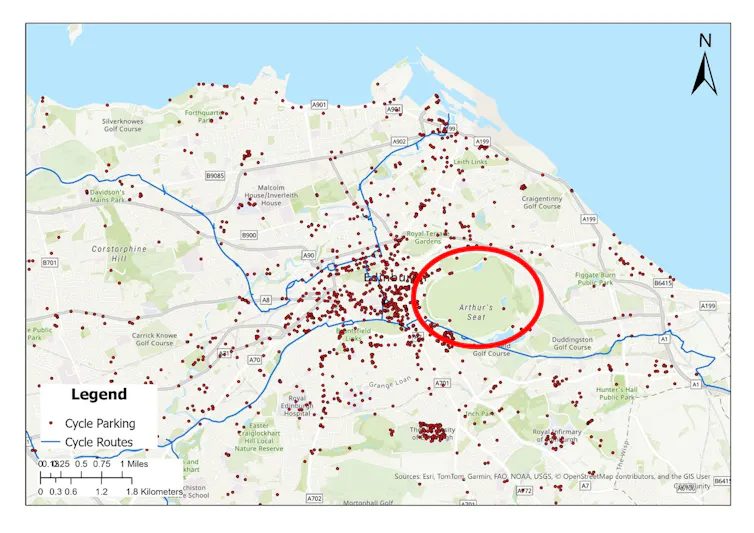This screenshot has height=533, width=754.
Task: Select the A772 road shield
Action: point(524,491)
